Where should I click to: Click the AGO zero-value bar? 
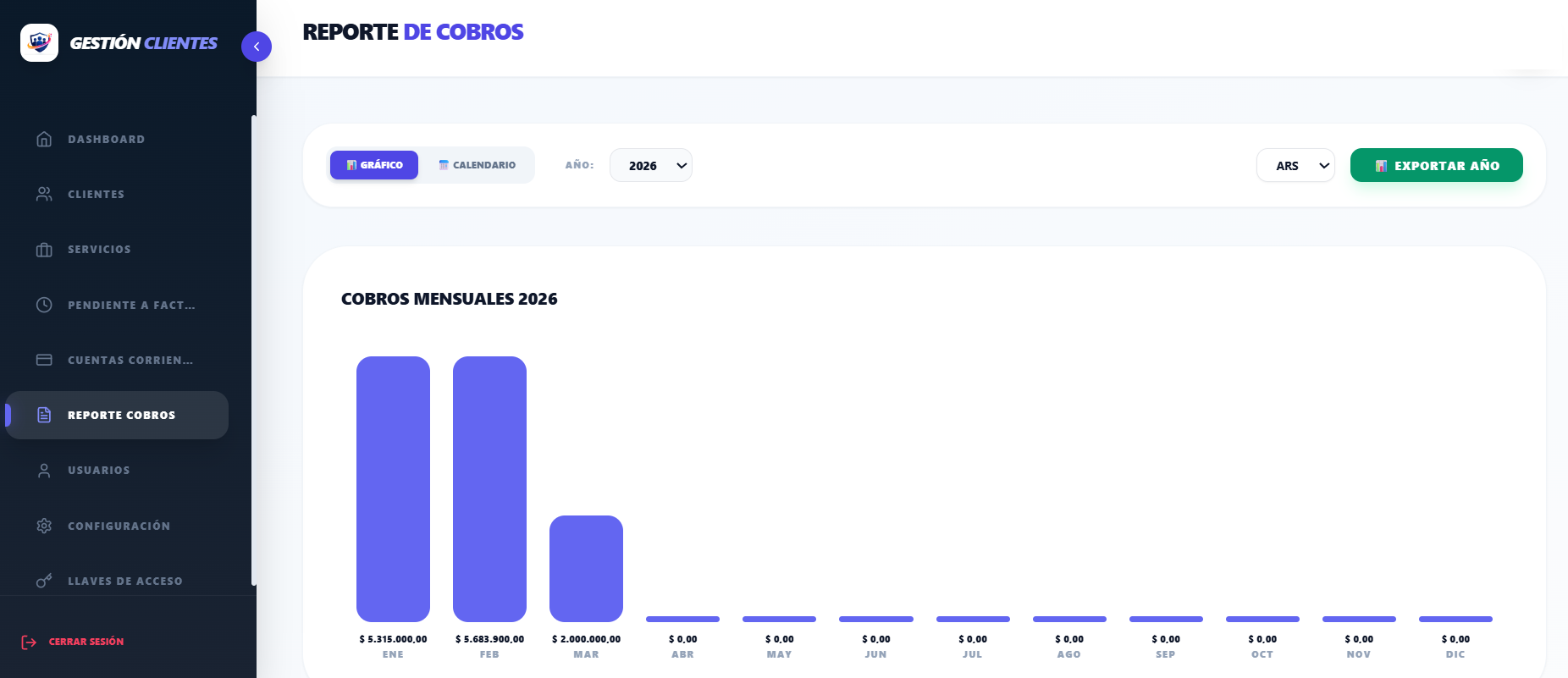(x=1069, y=619)
